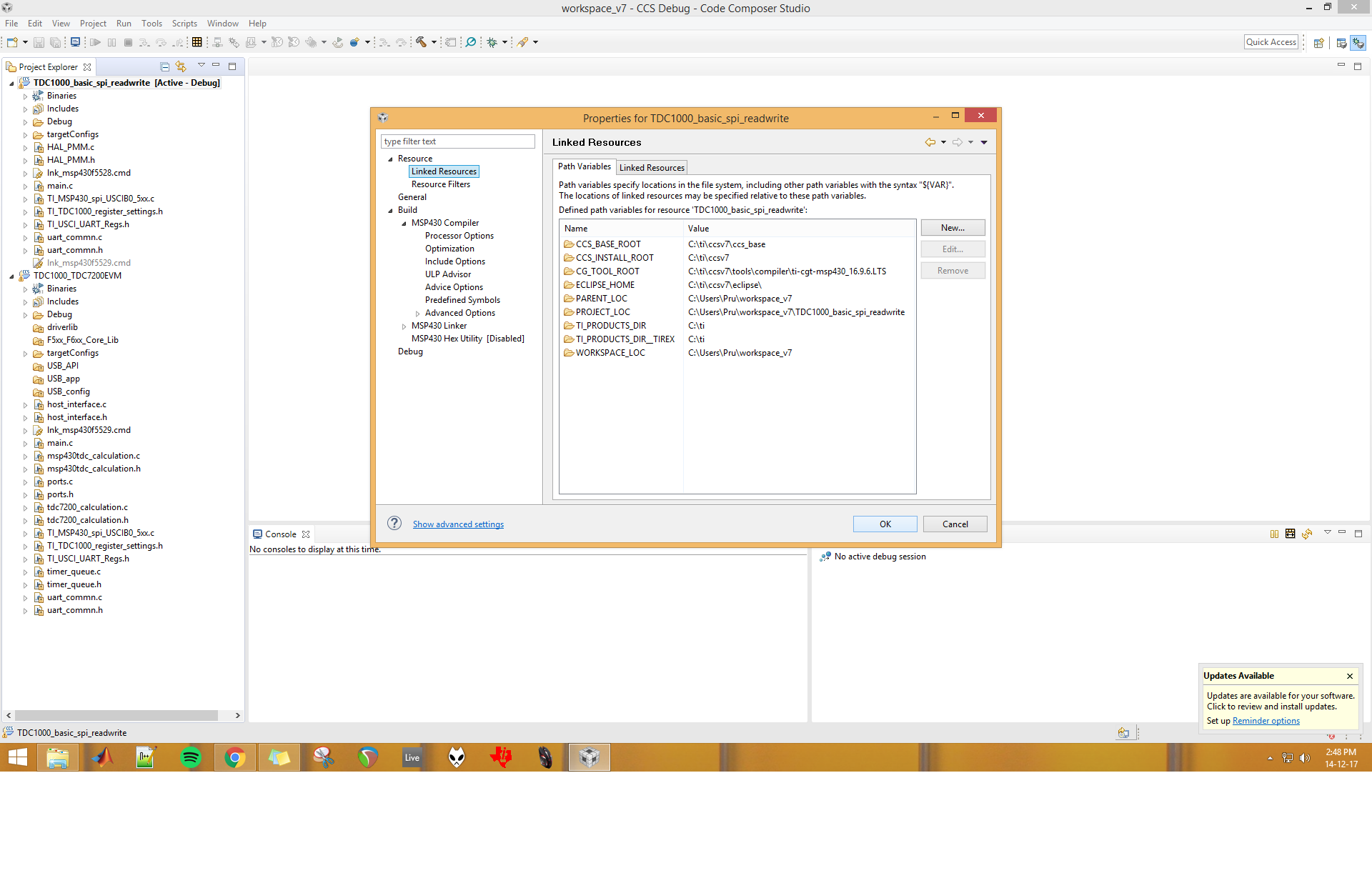Open MATLAB from the taskbar
The height and width of the screenshot is (893, 1372).
(x=102, y=757)
